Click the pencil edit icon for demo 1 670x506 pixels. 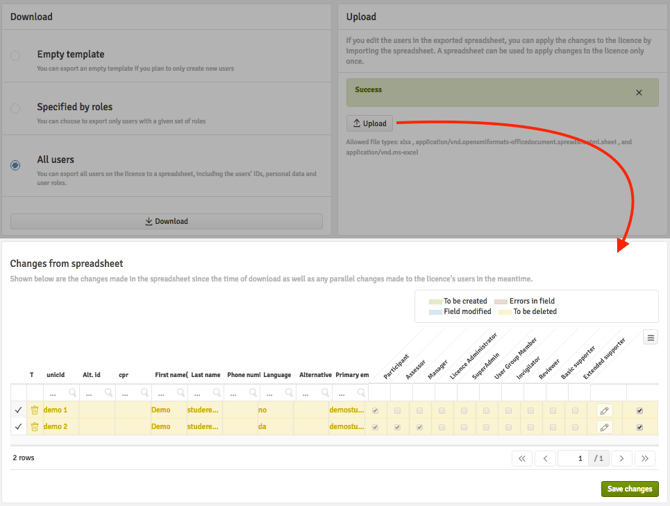pos(604,410)
